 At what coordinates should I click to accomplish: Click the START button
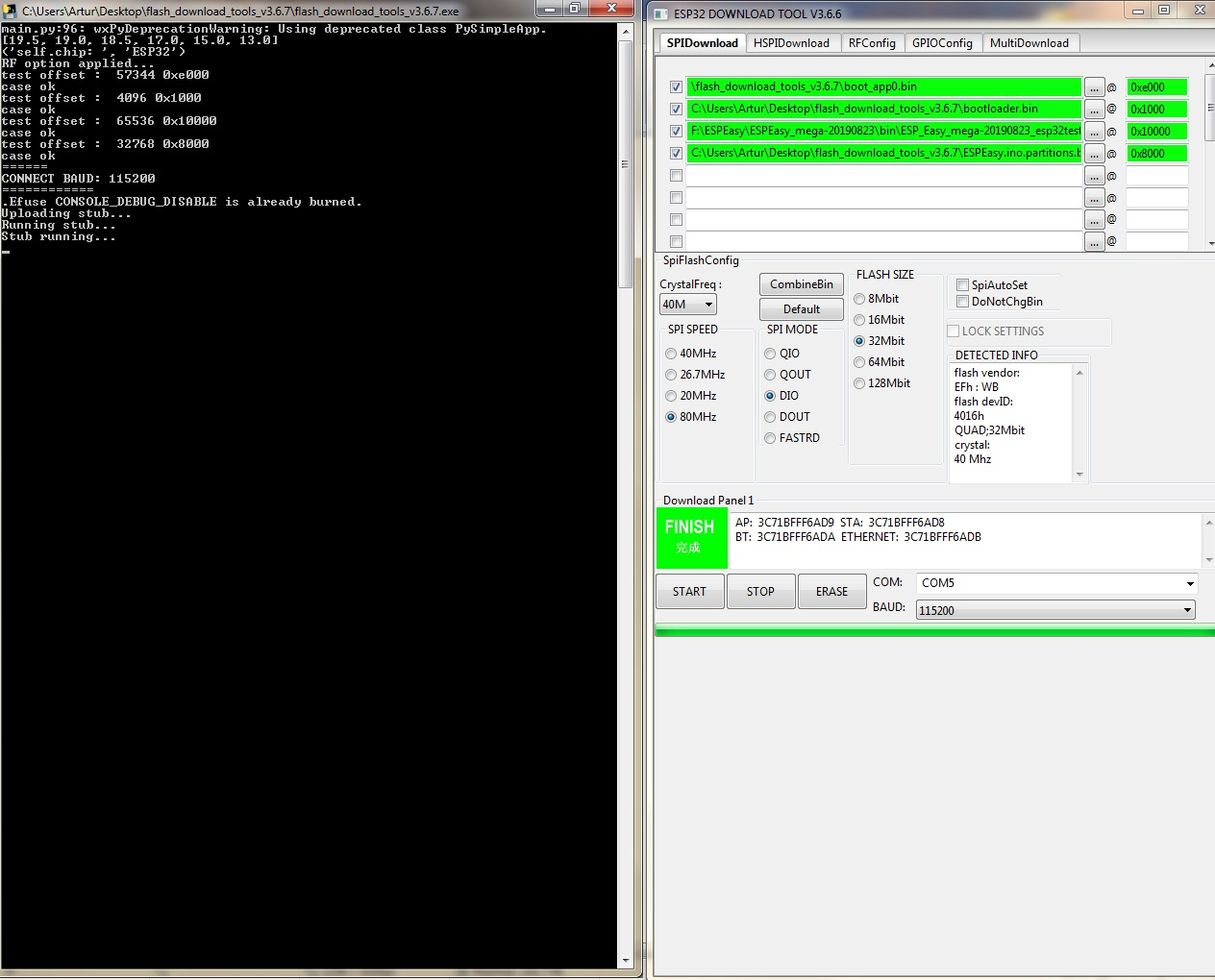coord(689,592)
